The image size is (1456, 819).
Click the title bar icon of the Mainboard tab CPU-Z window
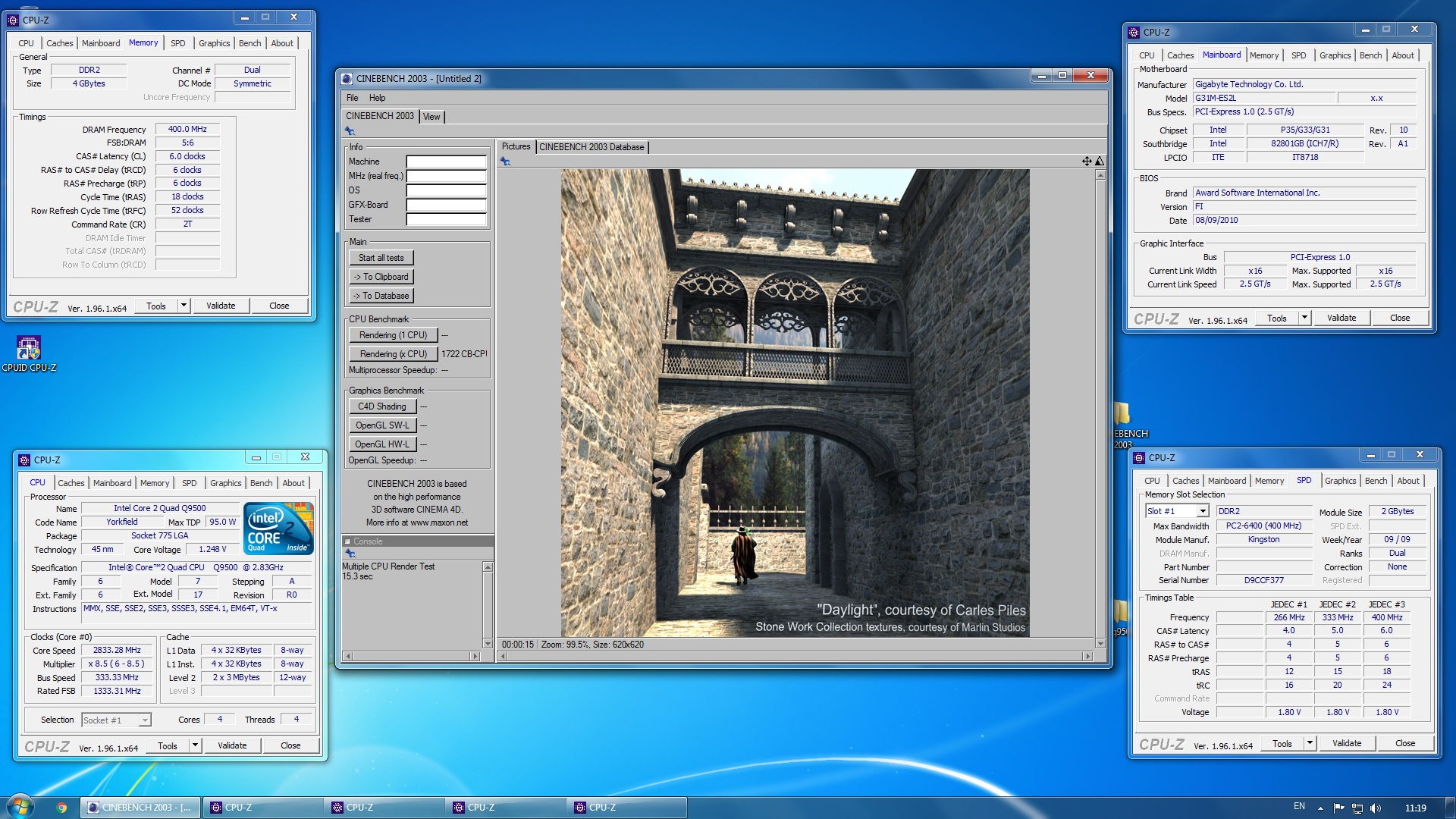1134,33
